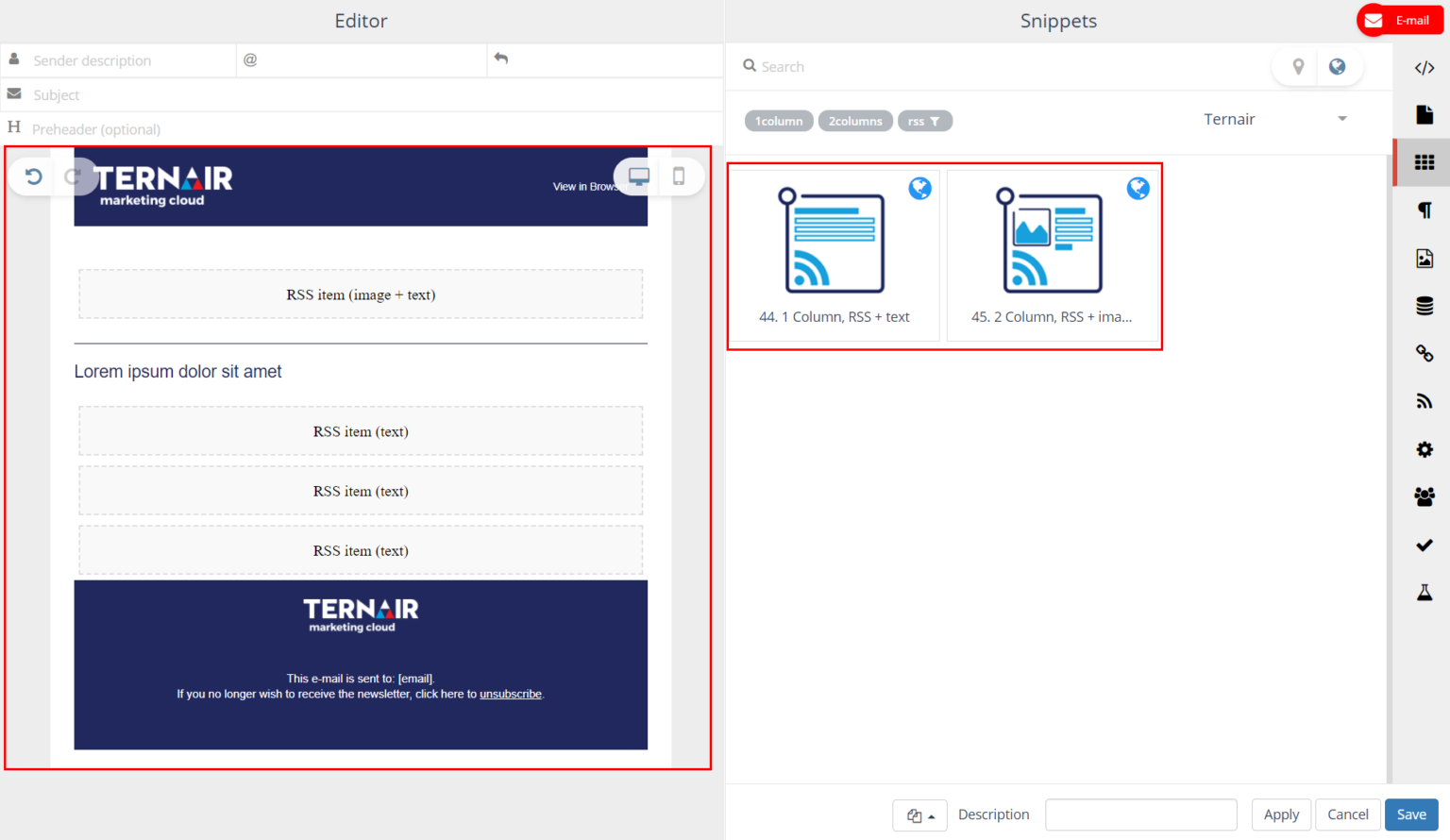The height and width of the screenshot is (840, 1450).
Task: Click the Apply button
Action: [1281, 815]
